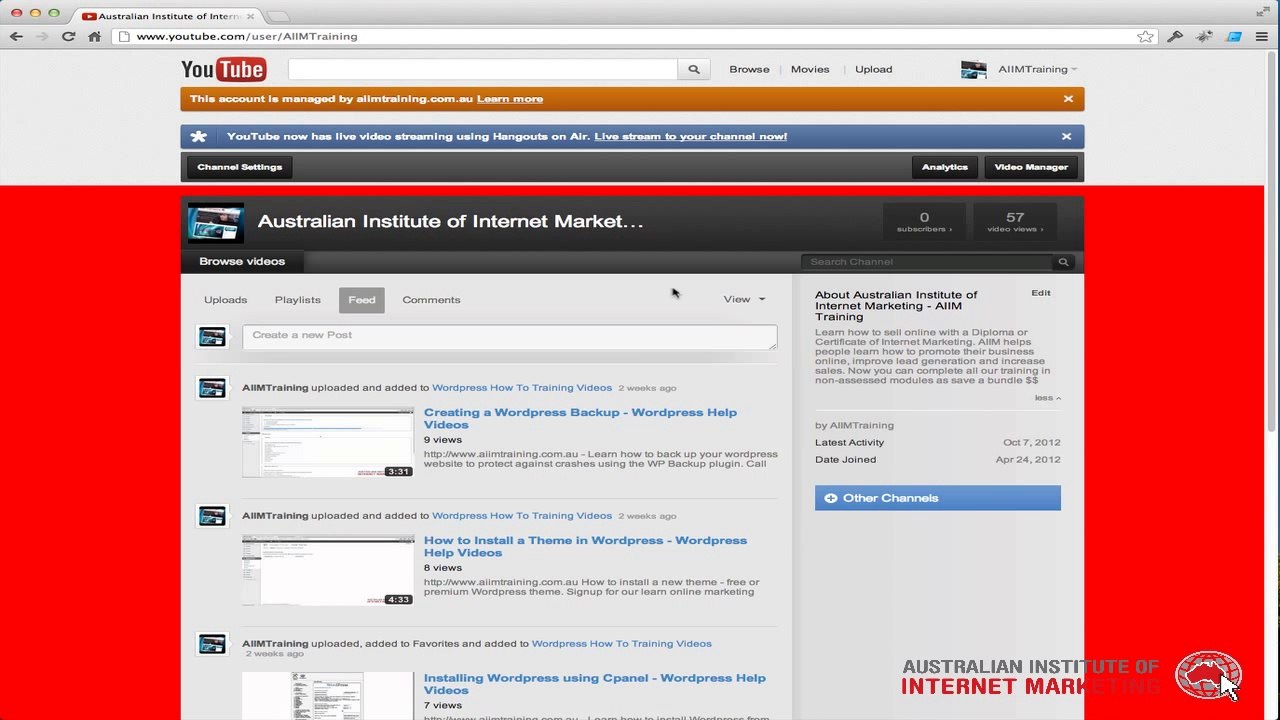Image resolution: width=1280 pixels, height=720 pixels.
Task: Open the video views count box
Action: coord(1015,221)
